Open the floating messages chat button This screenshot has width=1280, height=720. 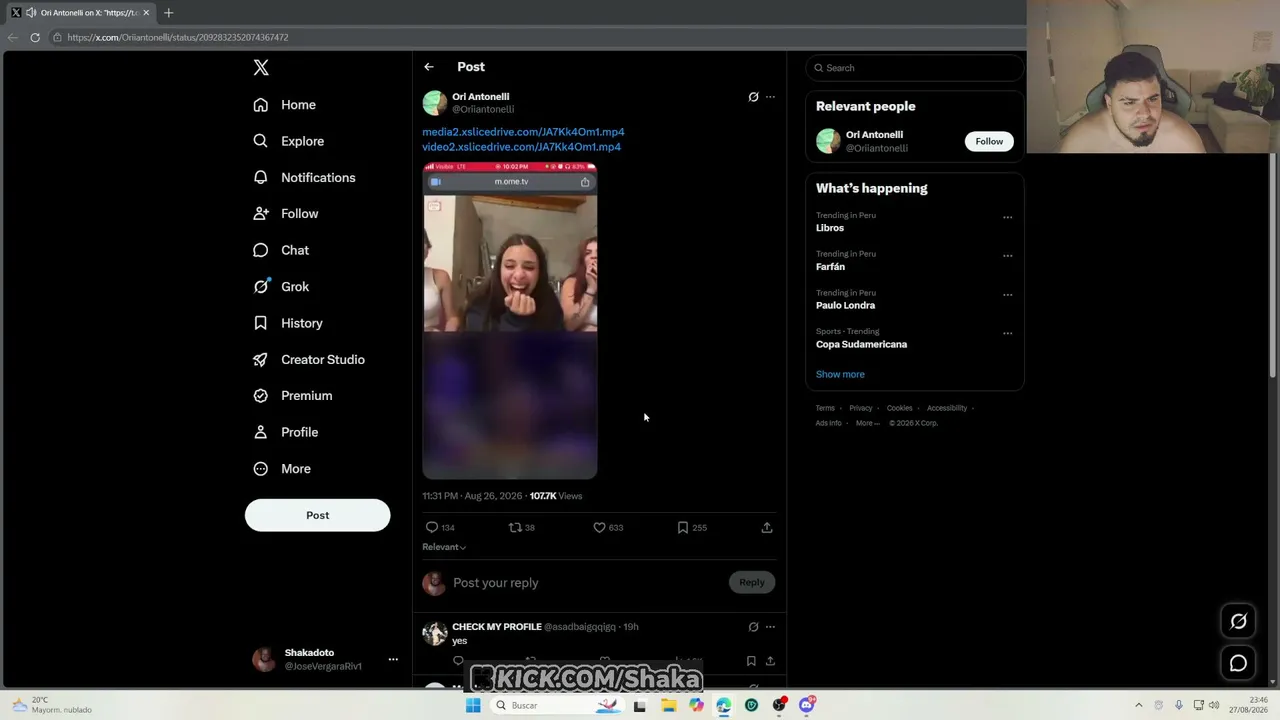[1238, 663]
